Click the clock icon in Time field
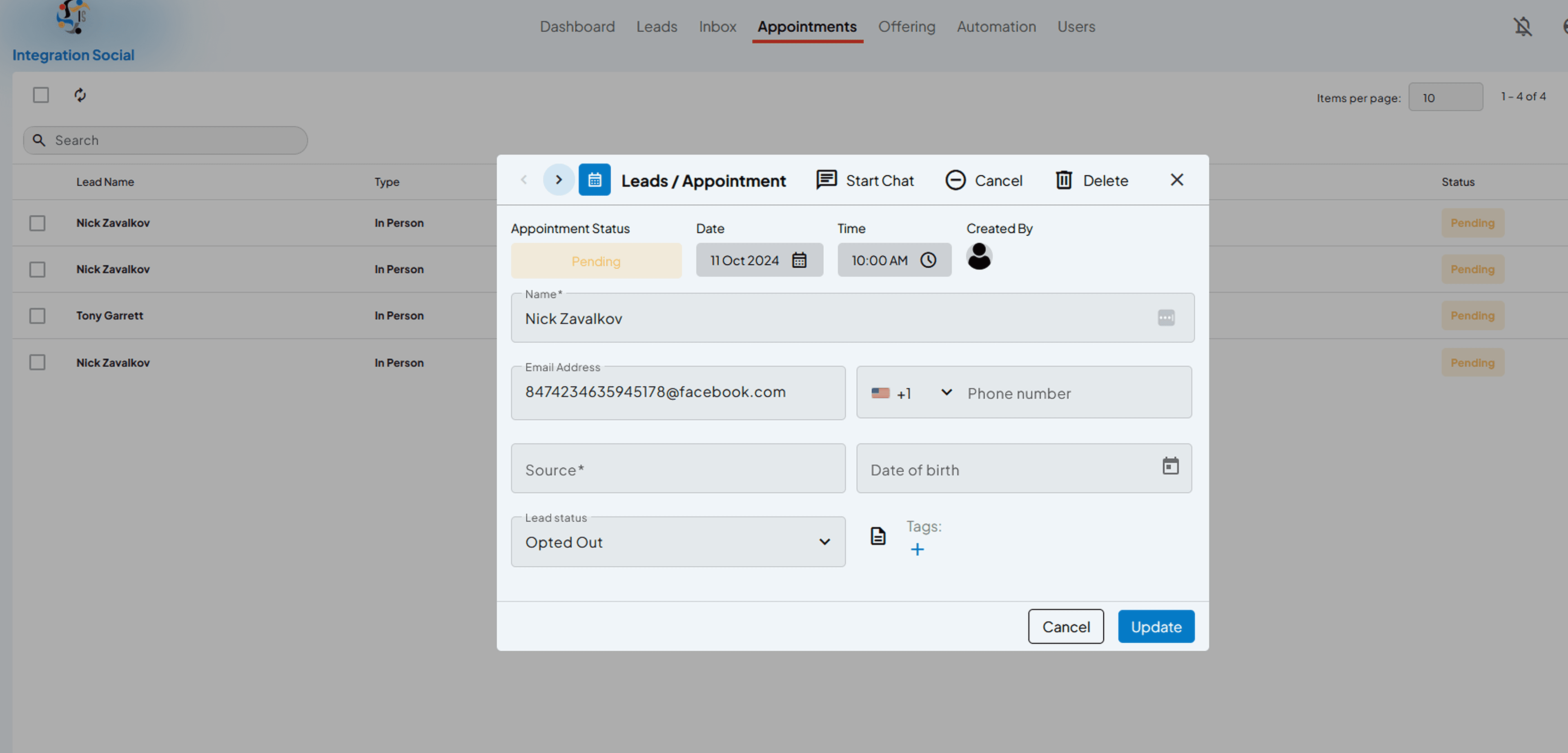Viewport: 1568px width, 753px height. point(928,260)
